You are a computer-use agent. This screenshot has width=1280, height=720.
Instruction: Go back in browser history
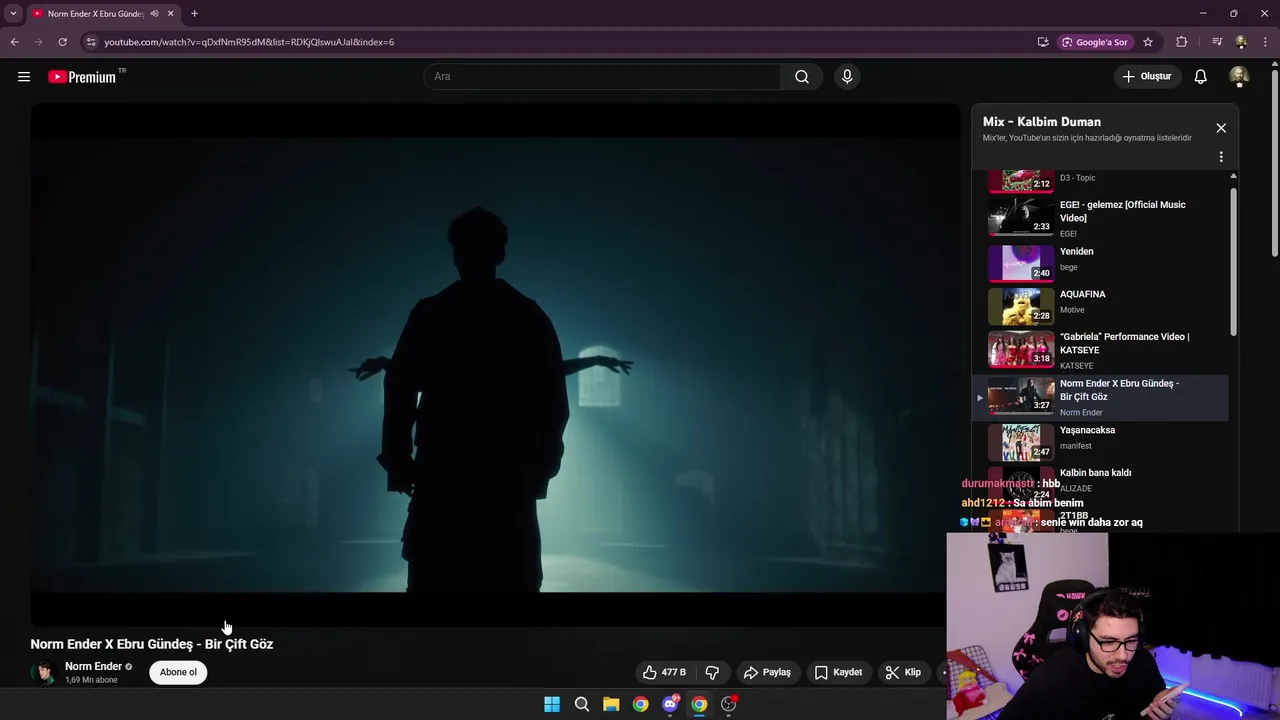click(x=14, y=42)
